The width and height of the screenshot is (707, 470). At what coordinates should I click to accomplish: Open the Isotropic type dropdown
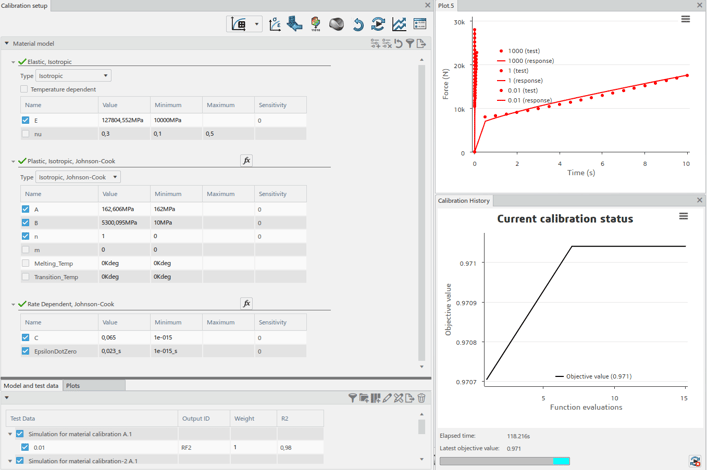tap(73, 76)
